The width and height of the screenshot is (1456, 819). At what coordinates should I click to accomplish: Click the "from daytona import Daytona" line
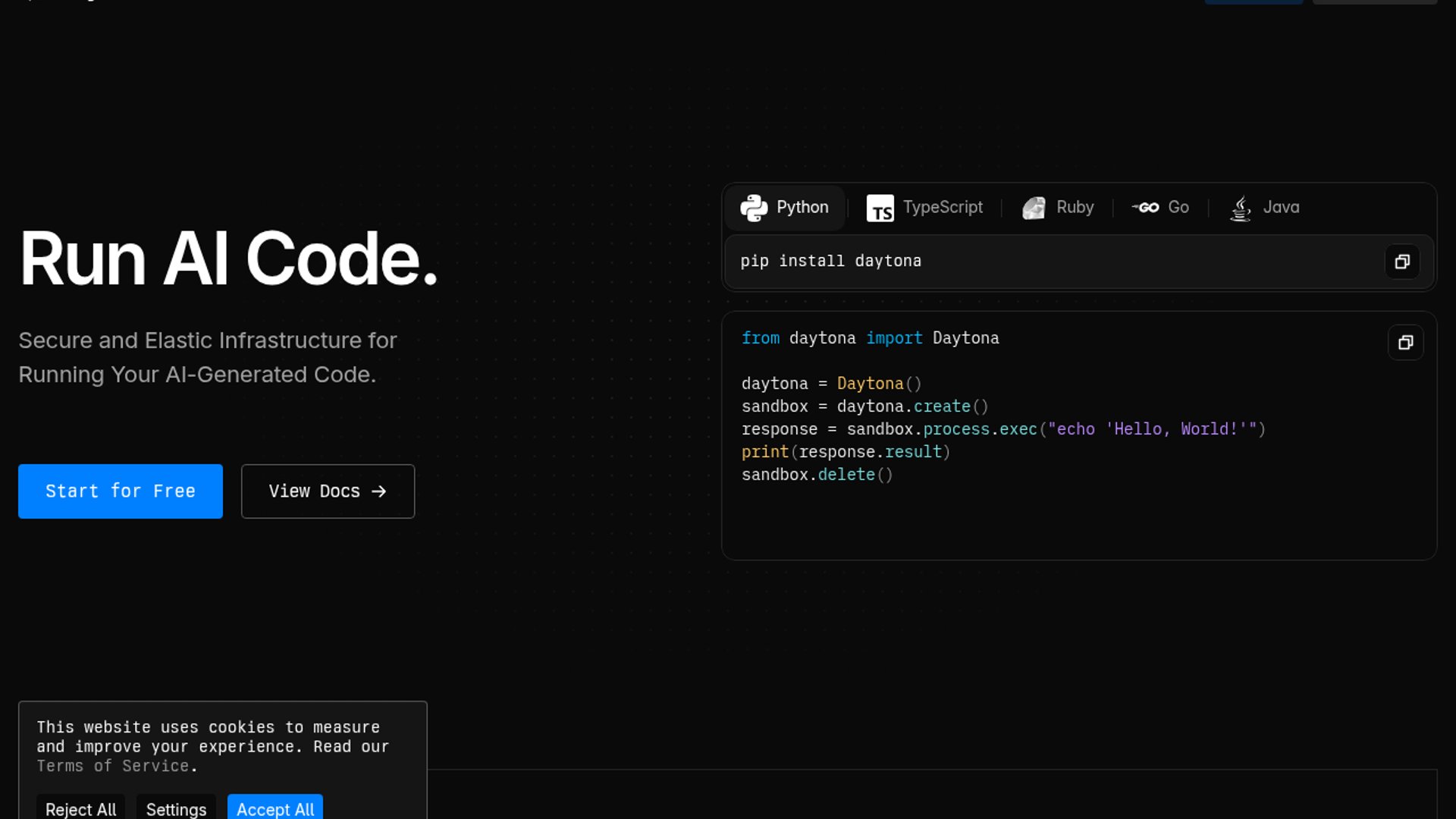pos(871,338)
